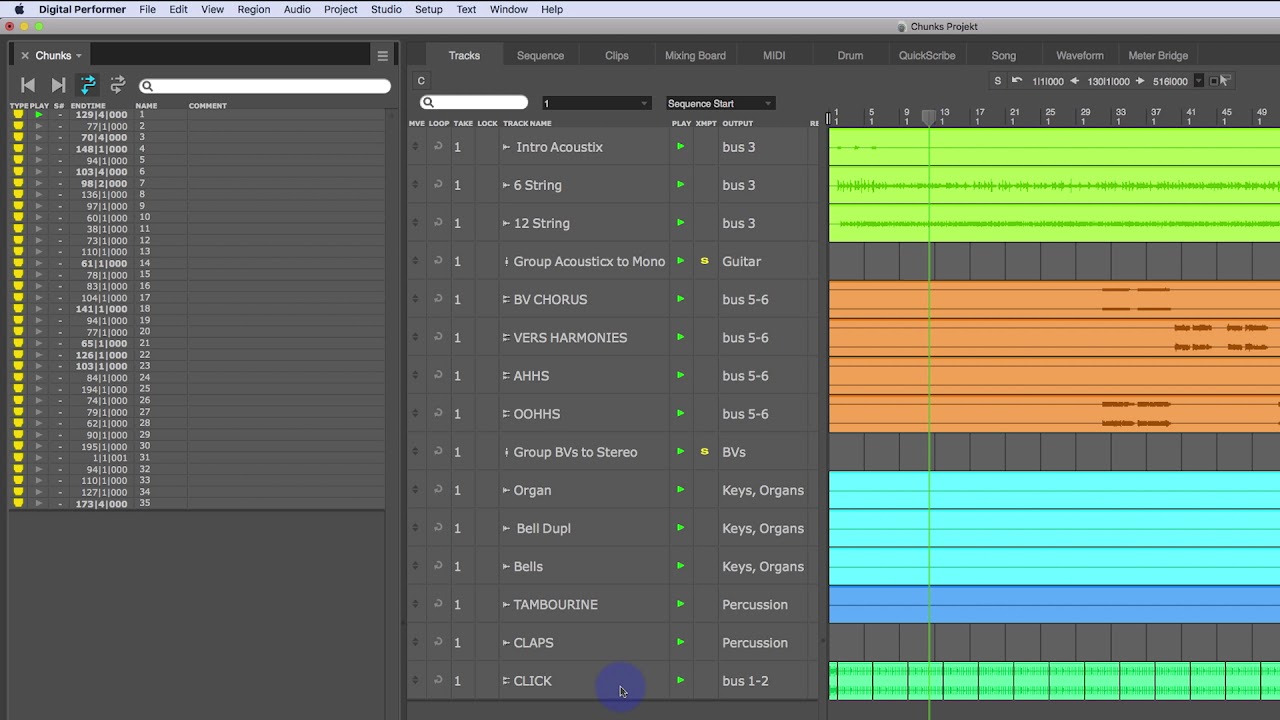The width and height of the screenshot is (1280, 720).
Task: Click the Chunks search field
Action: (265, 86)
